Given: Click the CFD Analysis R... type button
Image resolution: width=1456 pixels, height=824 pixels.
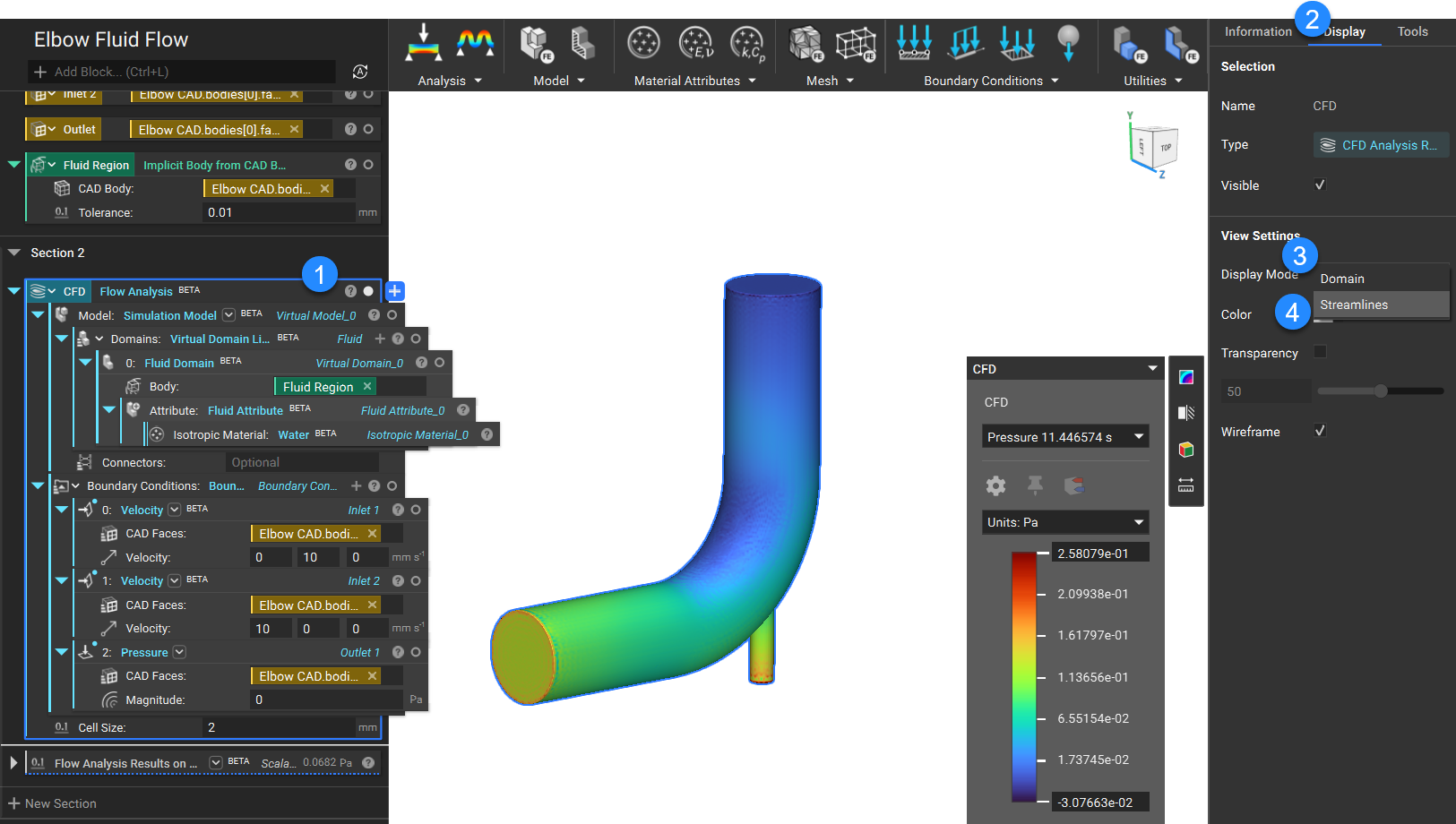Looking at the screenshot, I should coord(1381,145).
